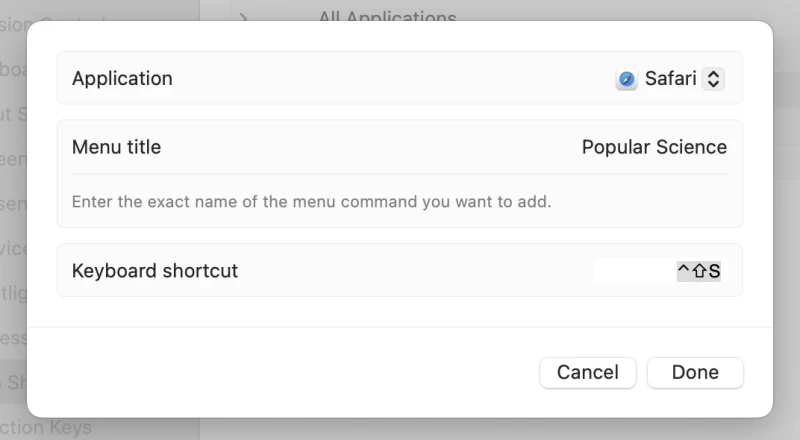Click the Menu title field reading Popular Science
Image resolution: width=800 pixels, height=440 pixels.
(653, 147)
